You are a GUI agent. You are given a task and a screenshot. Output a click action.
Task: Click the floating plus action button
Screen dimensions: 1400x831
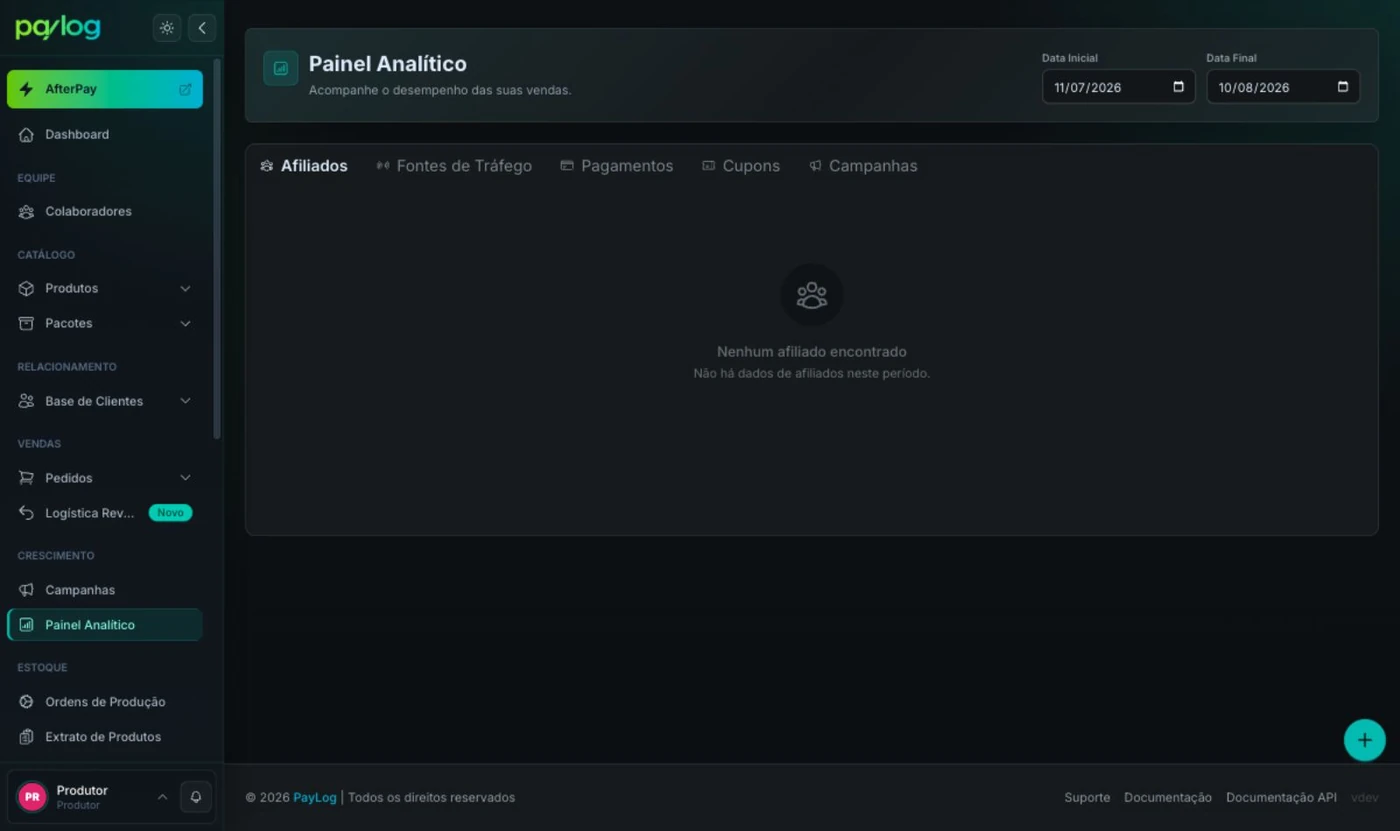pyautogui.click(x=1365, y=741)
